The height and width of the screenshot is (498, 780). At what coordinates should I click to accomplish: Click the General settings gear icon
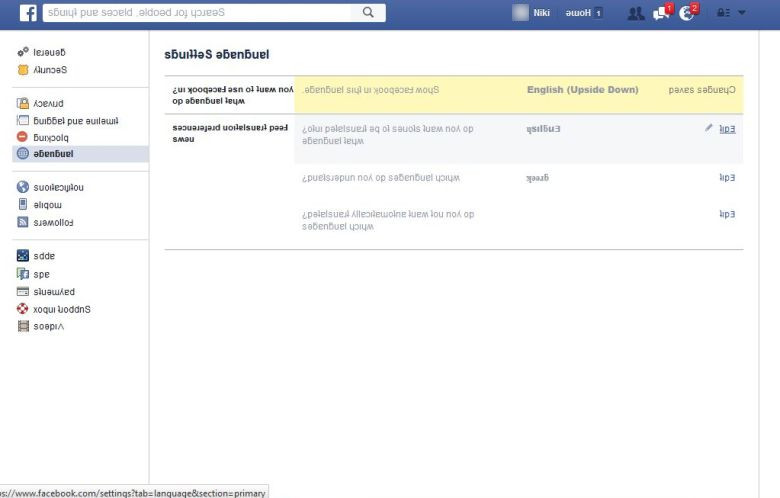tap(23, 52)
